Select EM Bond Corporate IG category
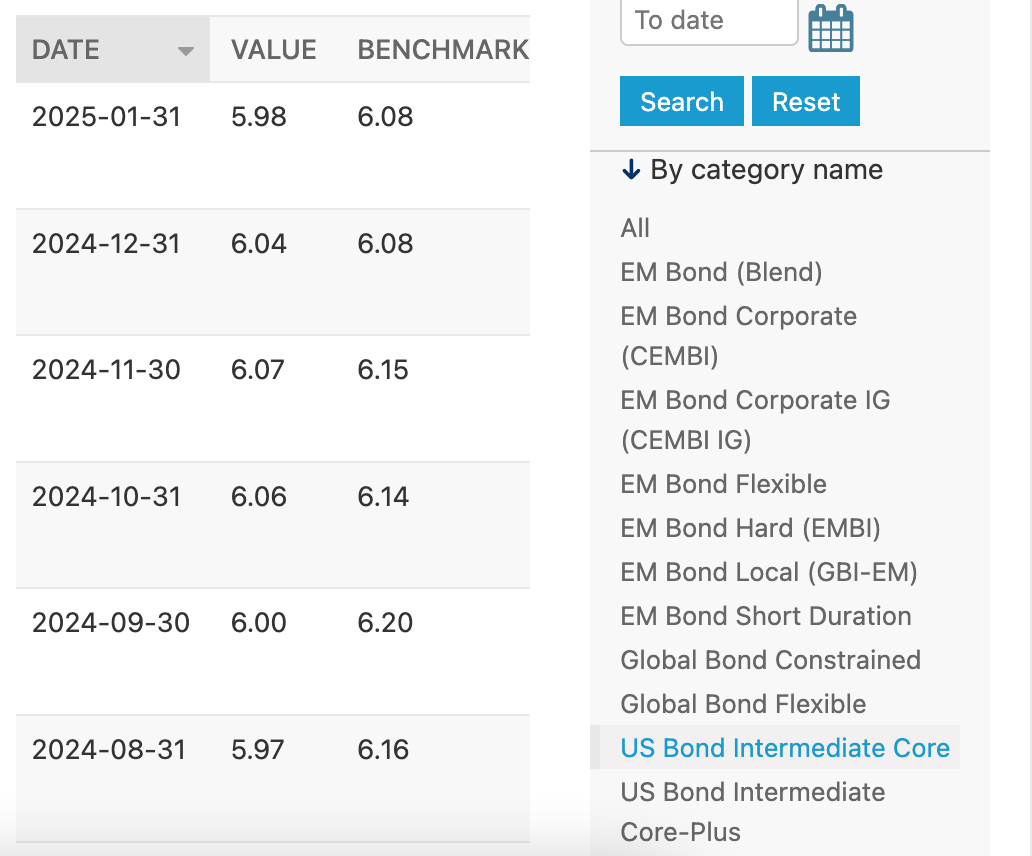The height and width of the screenshot is (856, 1032). pos(755,420)
